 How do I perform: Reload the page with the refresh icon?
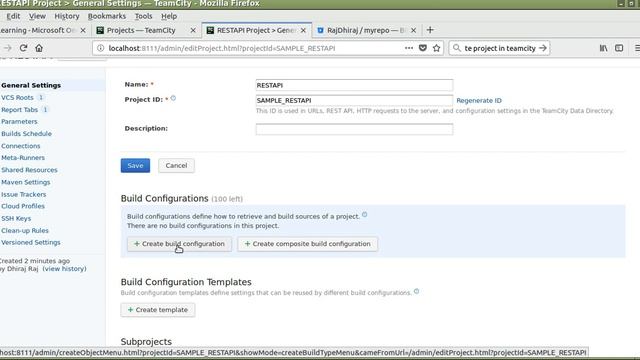(23, 48)
